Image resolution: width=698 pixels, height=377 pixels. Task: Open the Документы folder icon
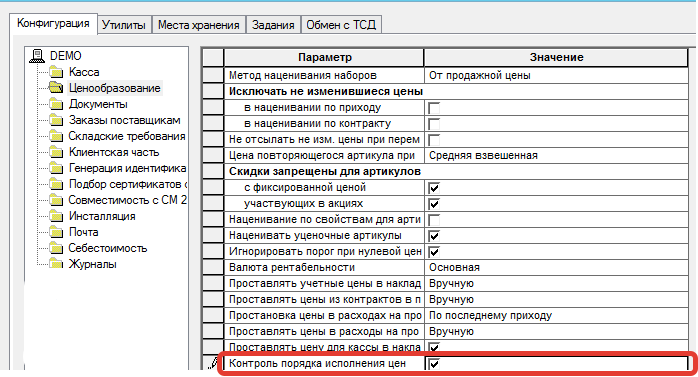[x=56, y=104]
